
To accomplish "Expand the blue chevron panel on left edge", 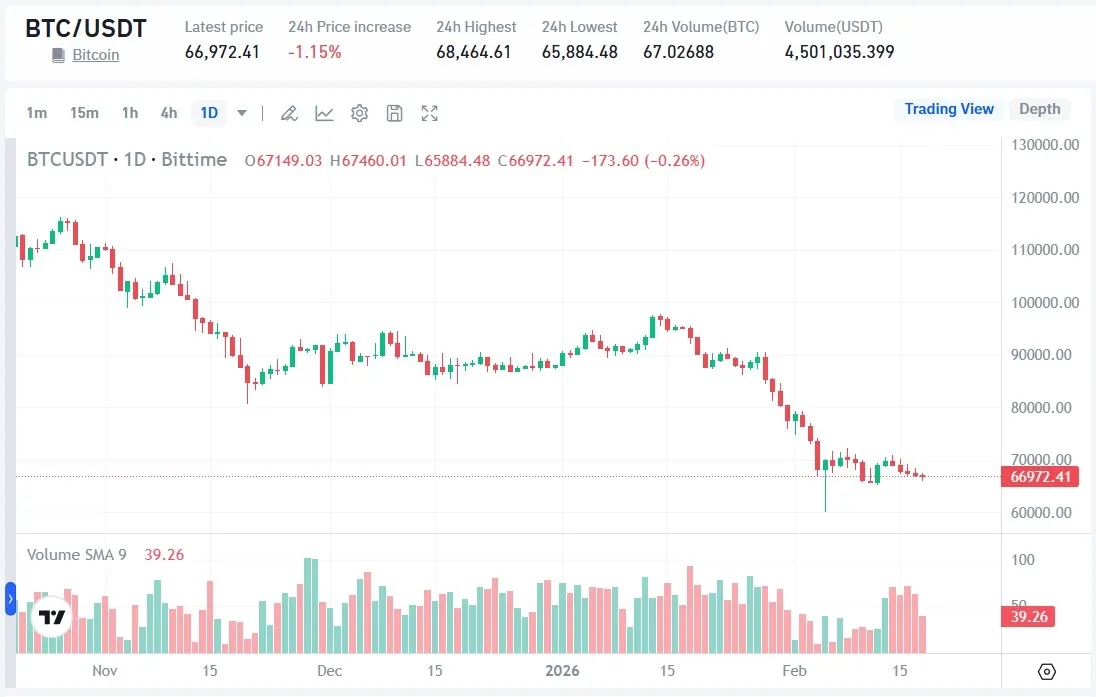I will click(x=10, y=600).
